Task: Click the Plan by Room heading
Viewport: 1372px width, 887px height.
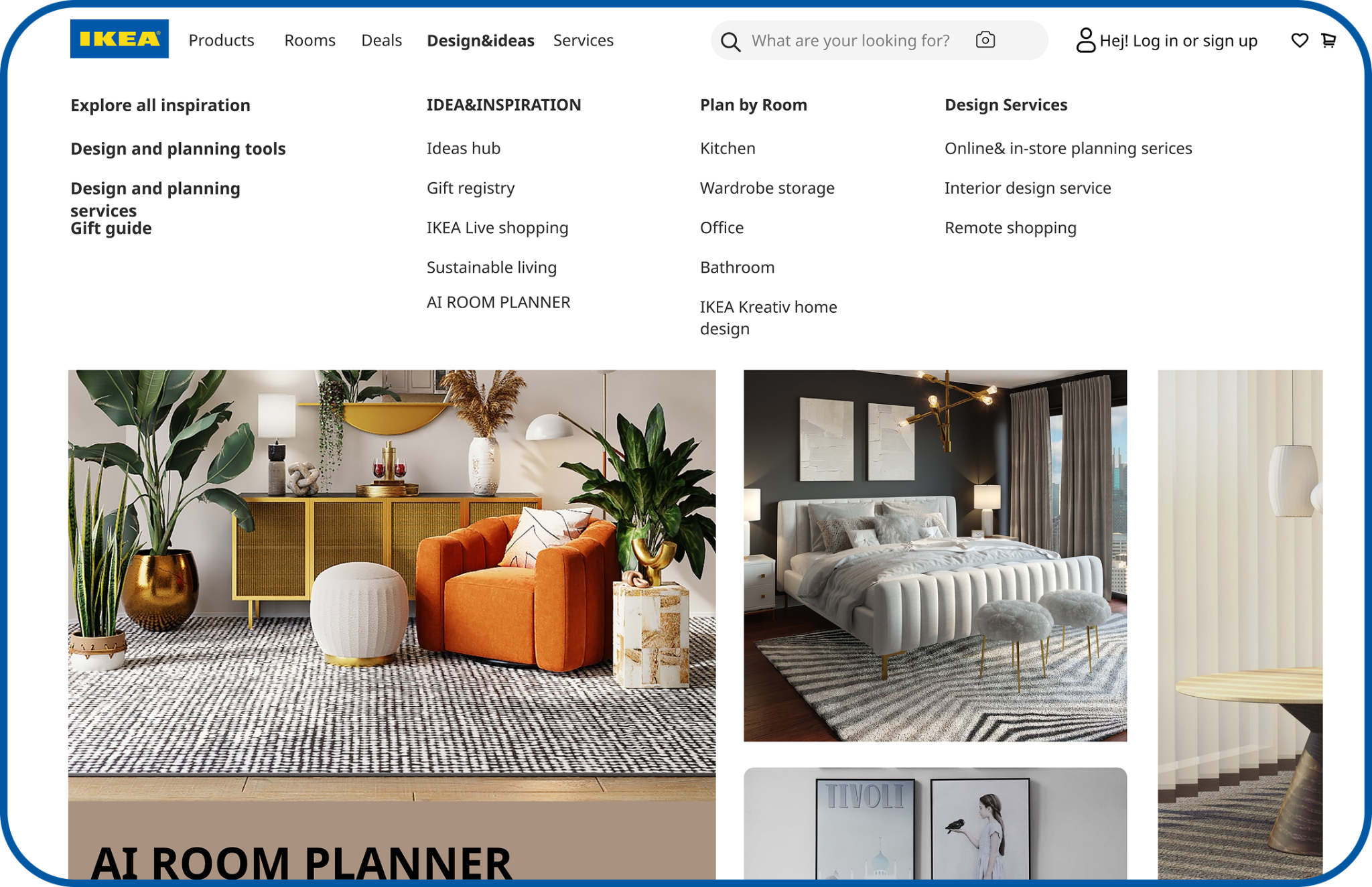Action: click(x=754, y=105)
